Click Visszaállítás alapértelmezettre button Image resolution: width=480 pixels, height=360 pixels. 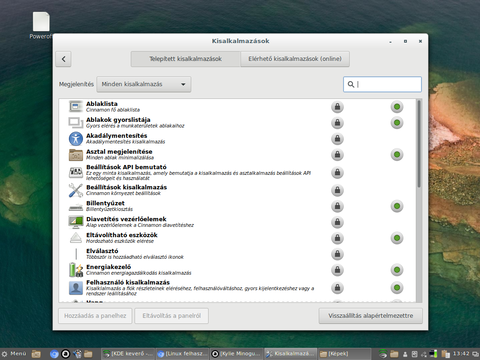(371, 316)
